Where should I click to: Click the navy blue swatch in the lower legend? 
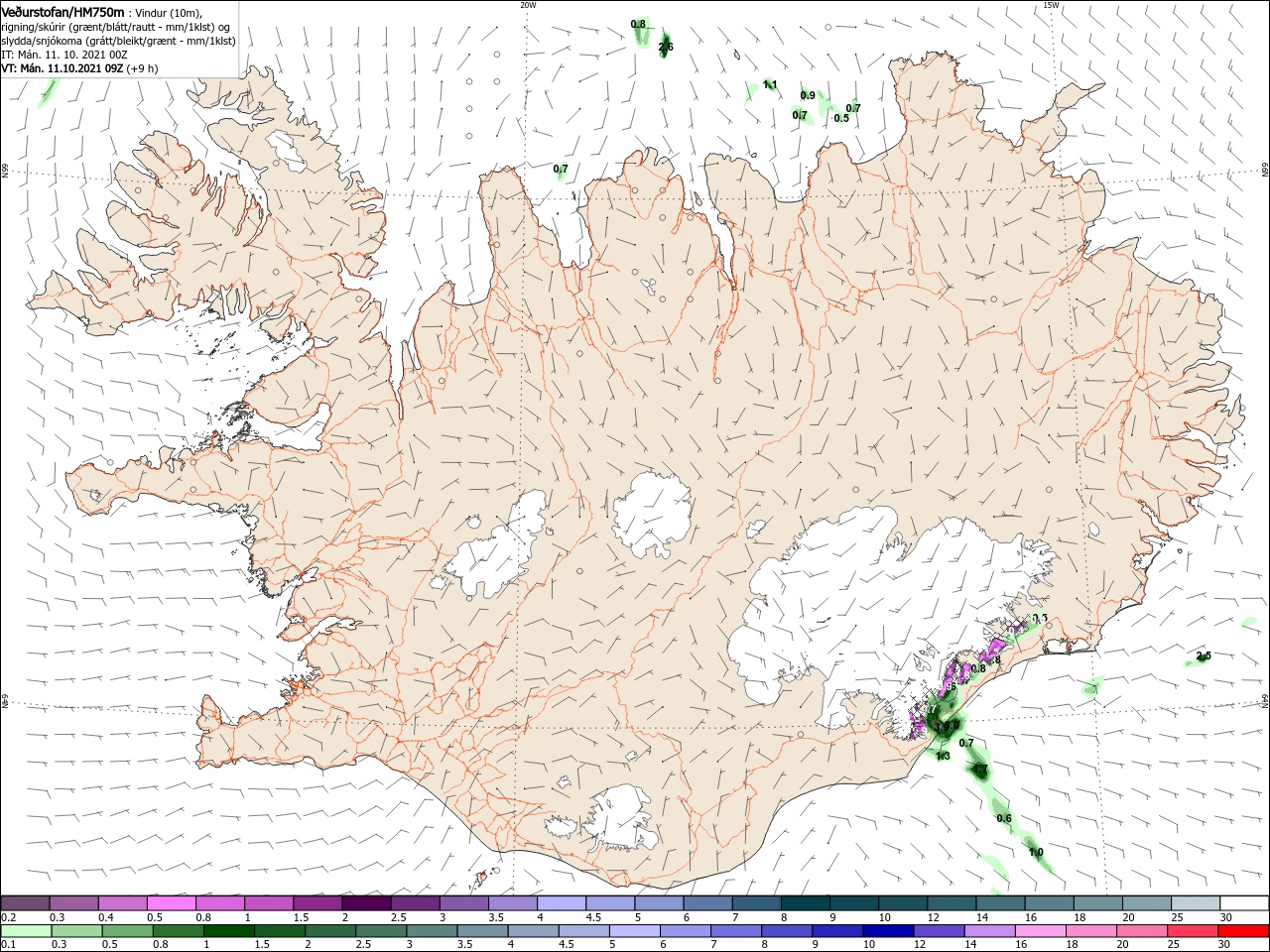[886, 931]
